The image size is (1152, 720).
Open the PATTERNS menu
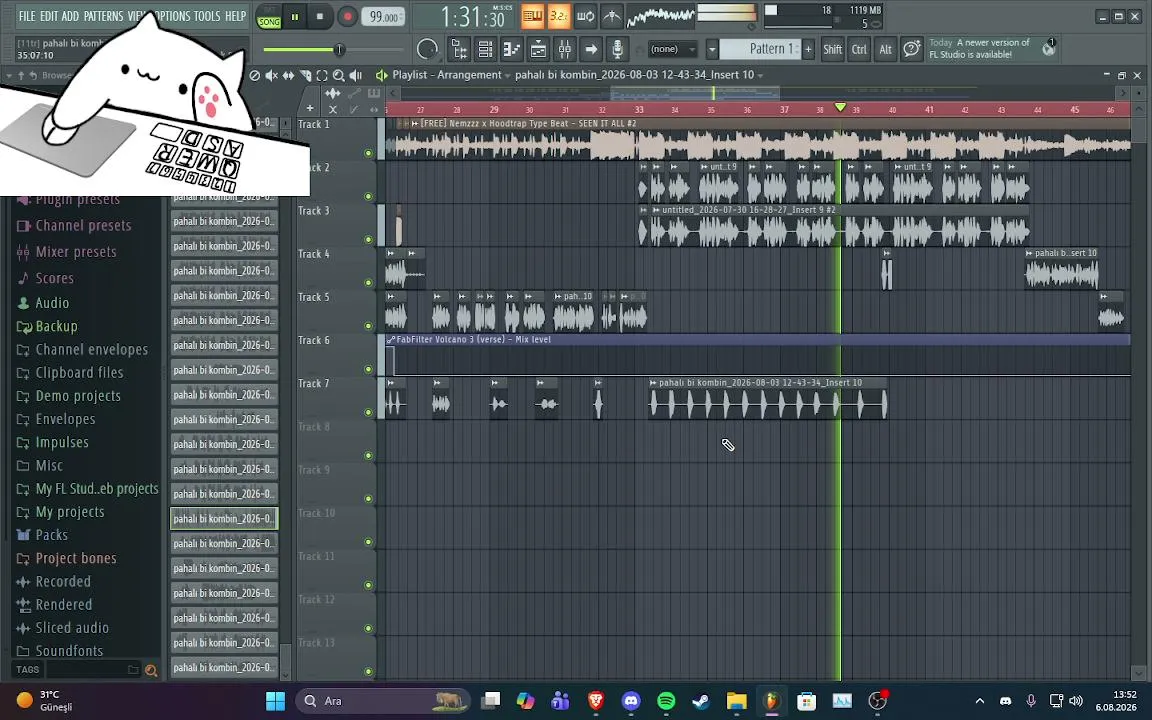(104, 16)
